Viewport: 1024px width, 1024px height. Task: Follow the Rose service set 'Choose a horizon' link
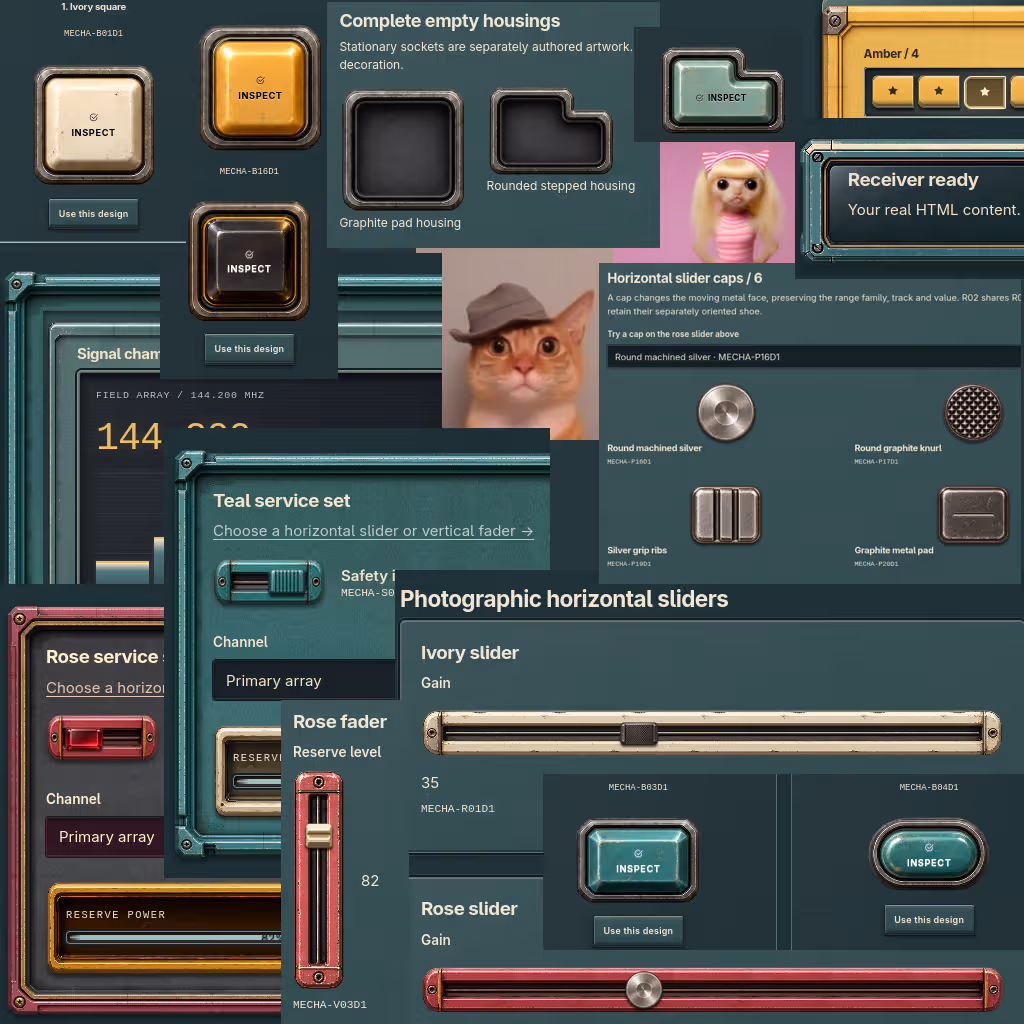pyautogui.click(x=104, y=688)
